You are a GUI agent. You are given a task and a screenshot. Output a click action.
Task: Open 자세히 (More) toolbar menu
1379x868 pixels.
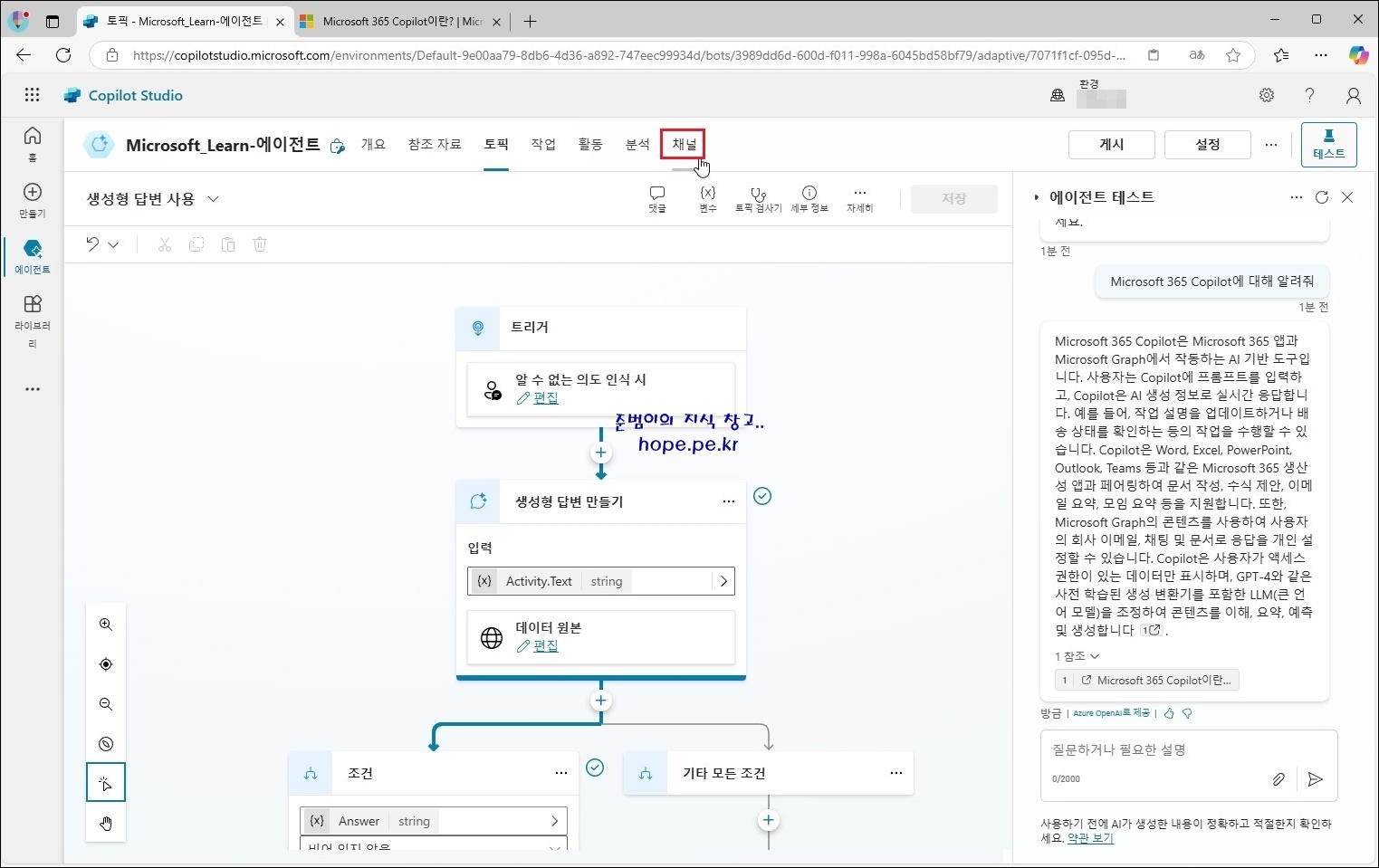click(x=859, y=199)
